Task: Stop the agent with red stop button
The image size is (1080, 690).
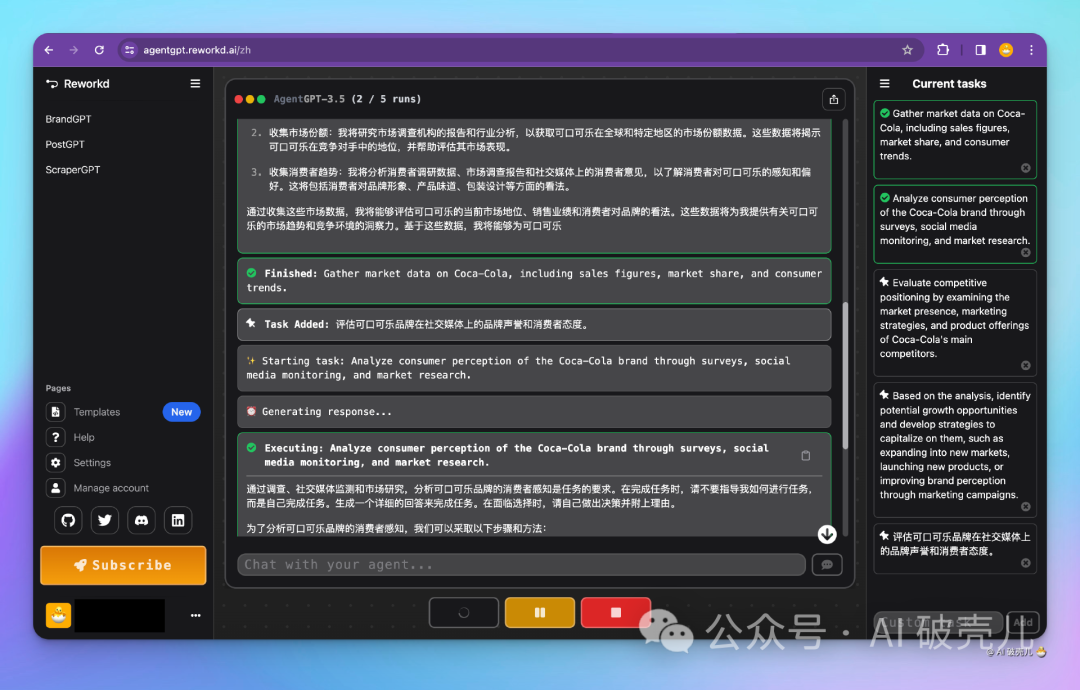Action: (x=616, y=612)
